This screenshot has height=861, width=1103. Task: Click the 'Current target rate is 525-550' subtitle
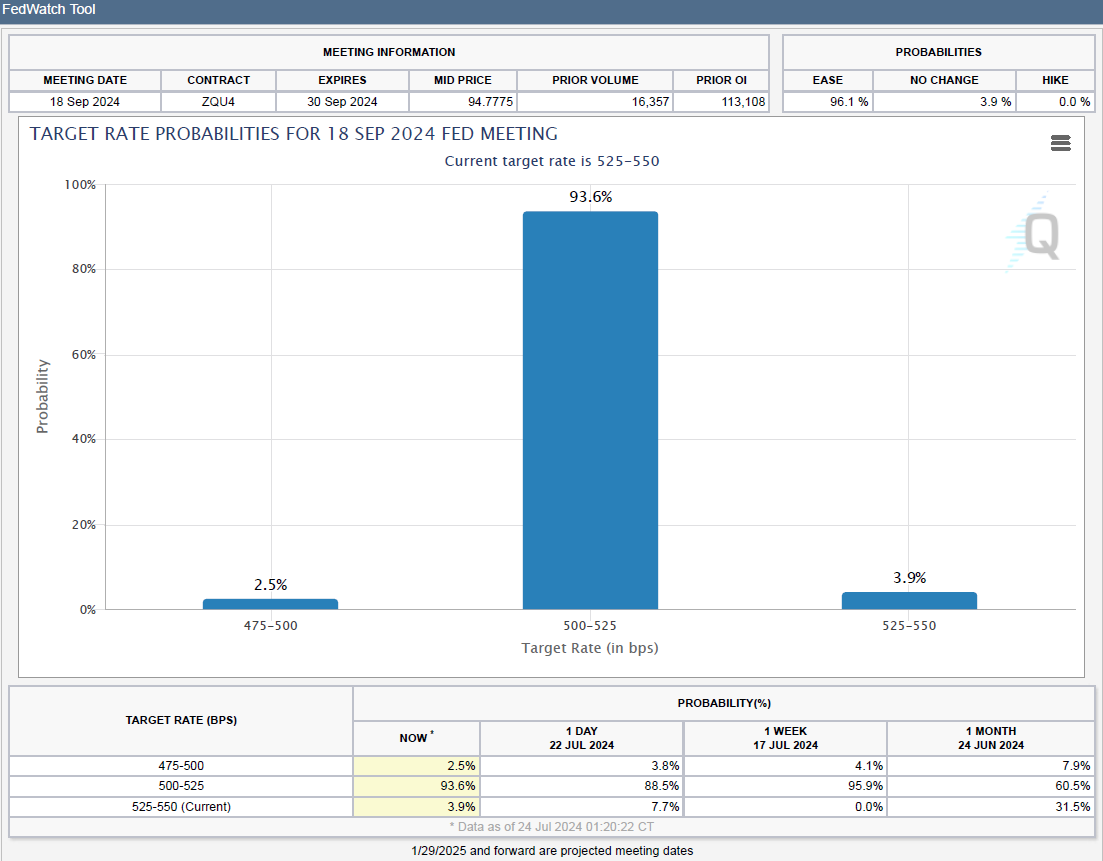552,161
